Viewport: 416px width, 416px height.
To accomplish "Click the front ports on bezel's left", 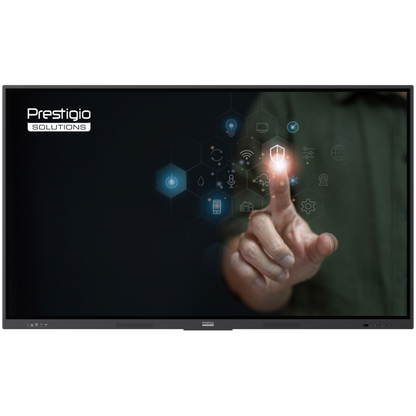I will (x=37, y=324).
